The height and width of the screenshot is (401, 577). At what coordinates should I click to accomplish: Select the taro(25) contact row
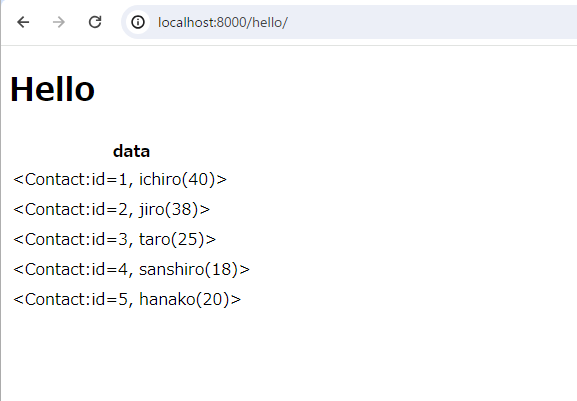[x=114, y=239]
